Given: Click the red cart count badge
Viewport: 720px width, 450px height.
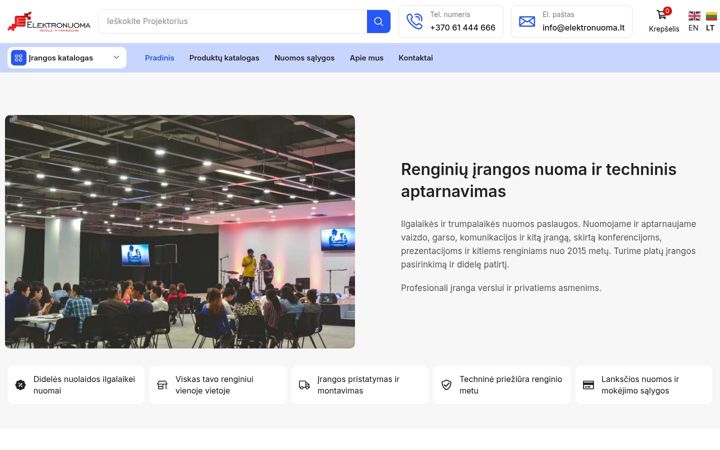Looking at the screenshot, I should click(667, 11).
